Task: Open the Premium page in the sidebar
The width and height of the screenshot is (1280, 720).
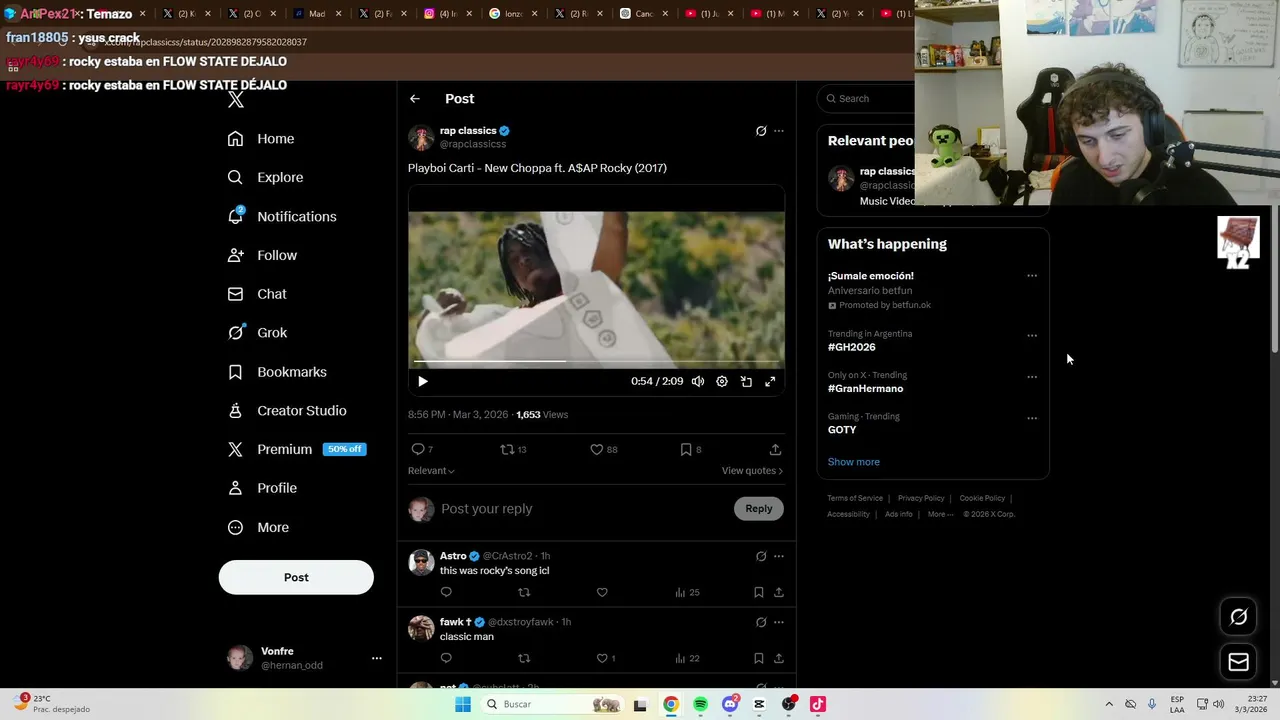Action: 296,449
